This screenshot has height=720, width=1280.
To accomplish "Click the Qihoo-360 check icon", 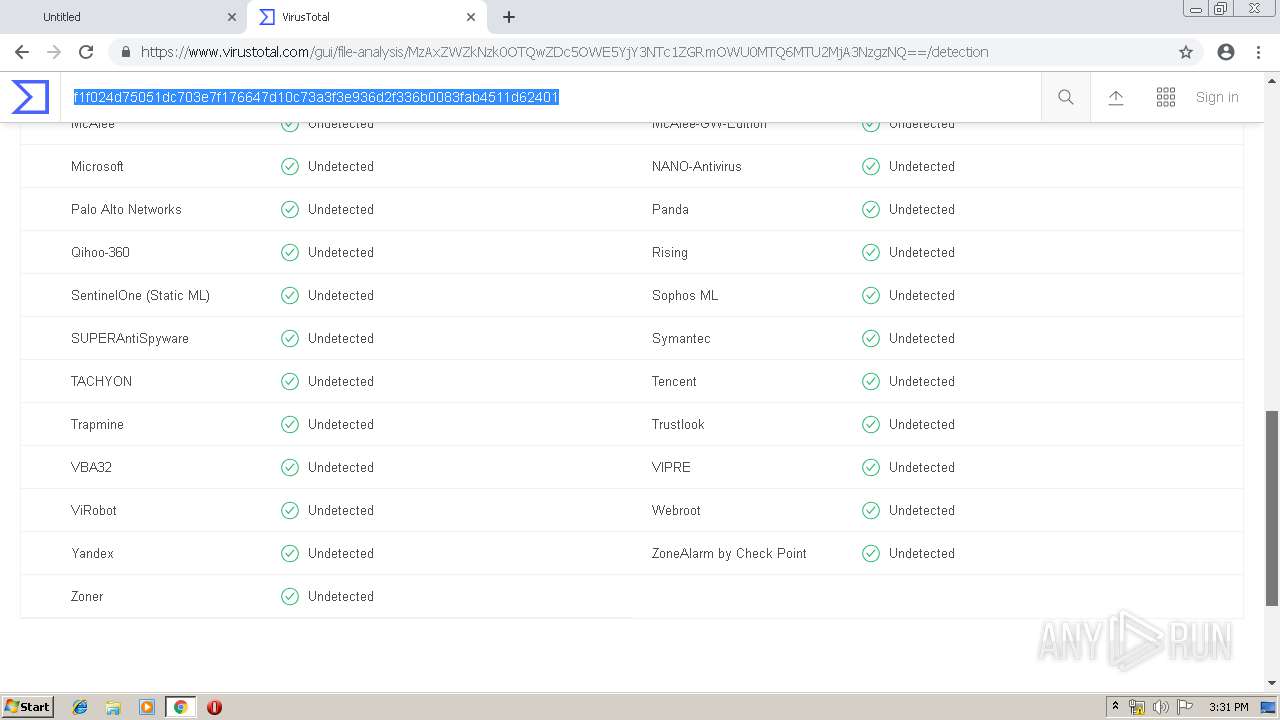I will [290, 252].
